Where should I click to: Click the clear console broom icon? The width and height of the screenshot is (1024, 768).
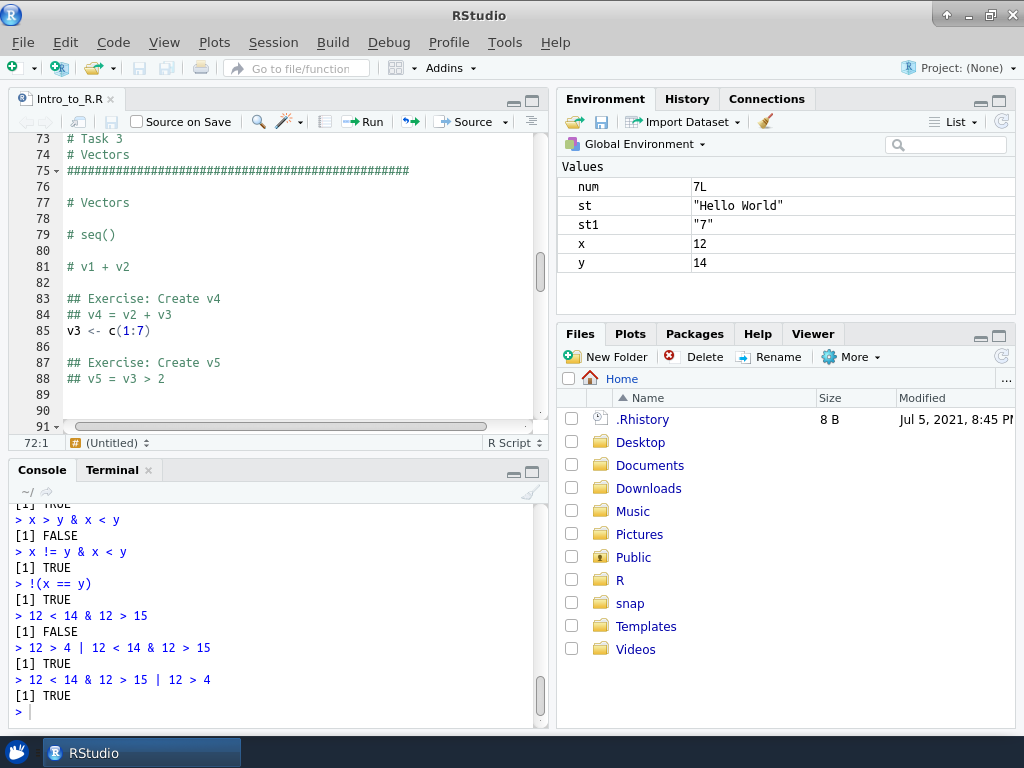click(x=530, y=492)
